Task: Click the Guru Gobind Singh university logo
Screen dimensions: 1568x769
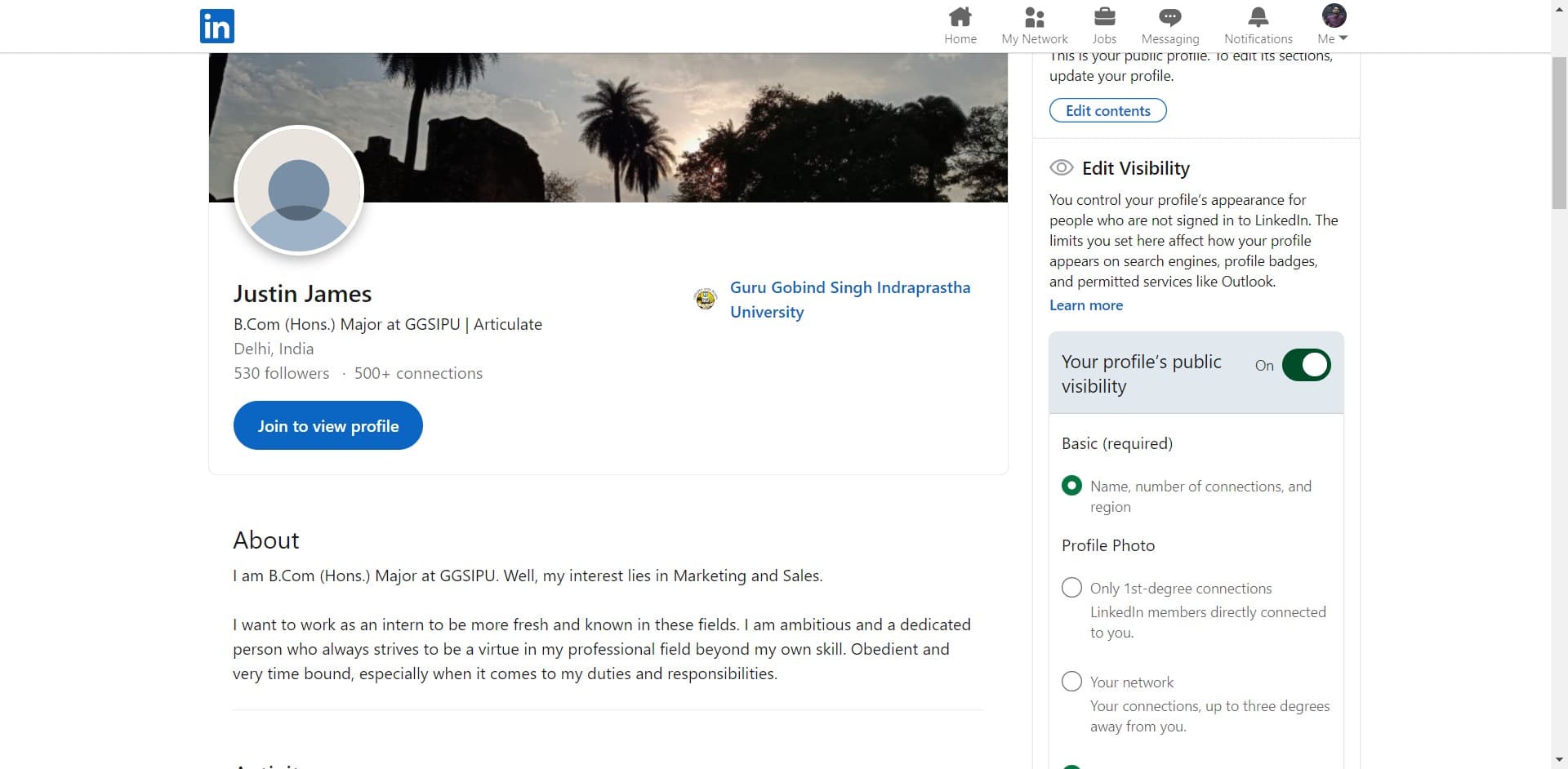Action: pos(705,299)
